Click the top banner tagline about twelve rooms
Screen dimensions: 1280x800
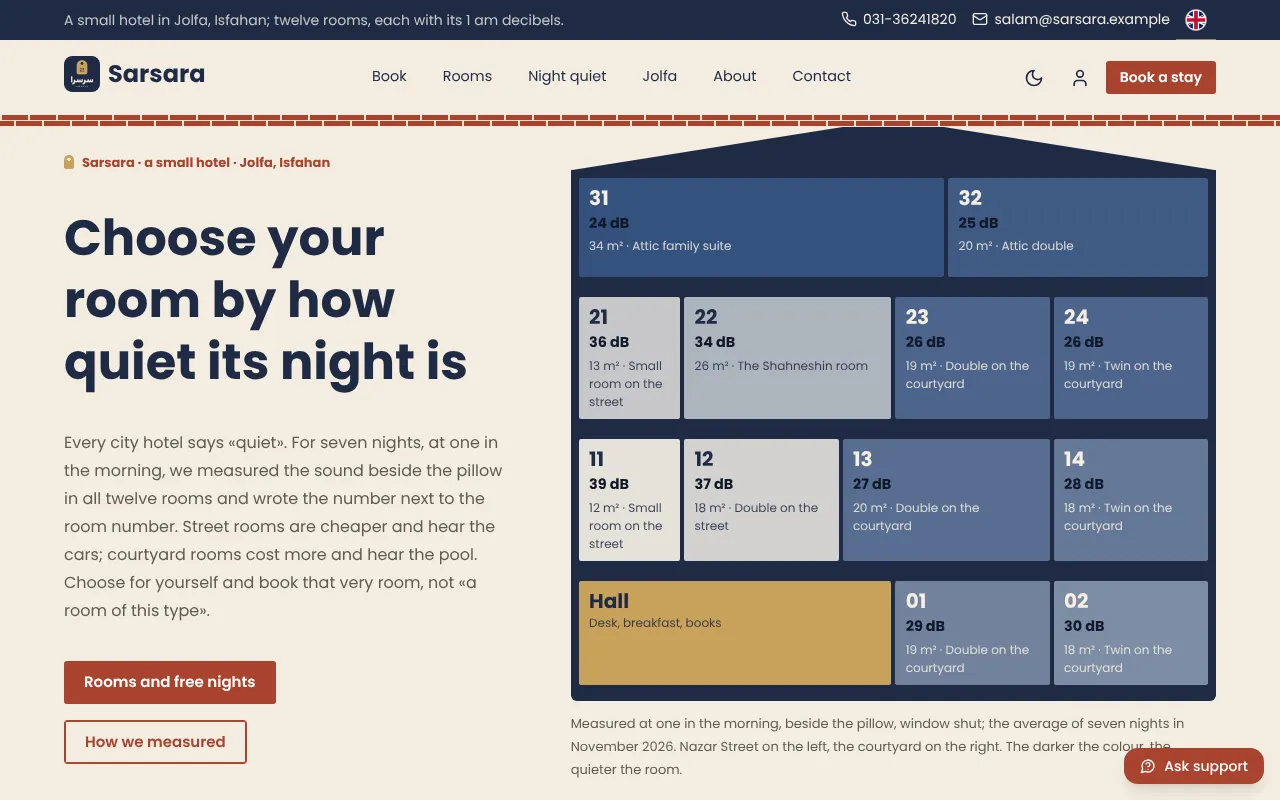click(x=314, y=20)
